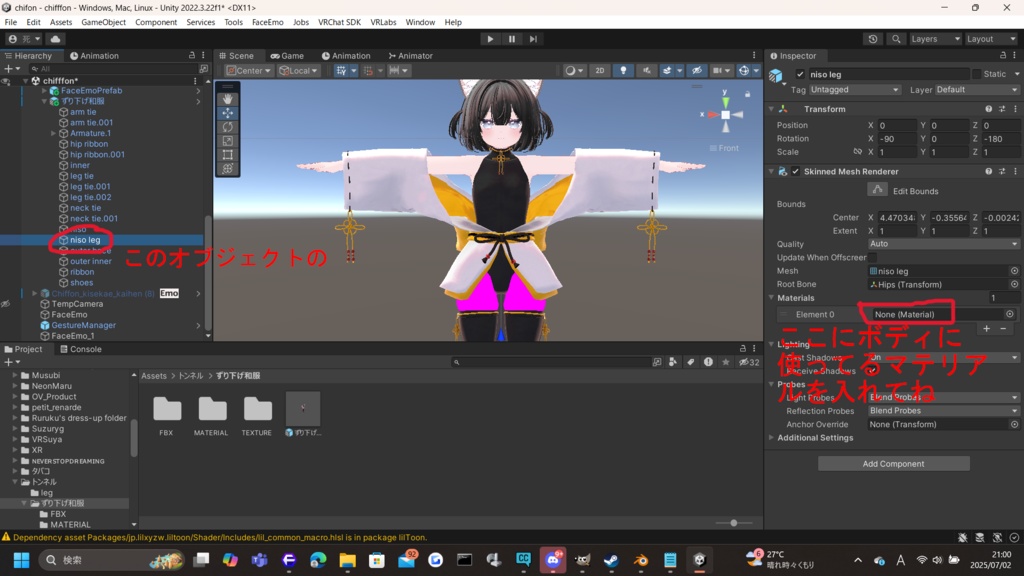Toggle Static checkbox
Image resolution: width=1024 pixels, height=576 pixels.
976,74
